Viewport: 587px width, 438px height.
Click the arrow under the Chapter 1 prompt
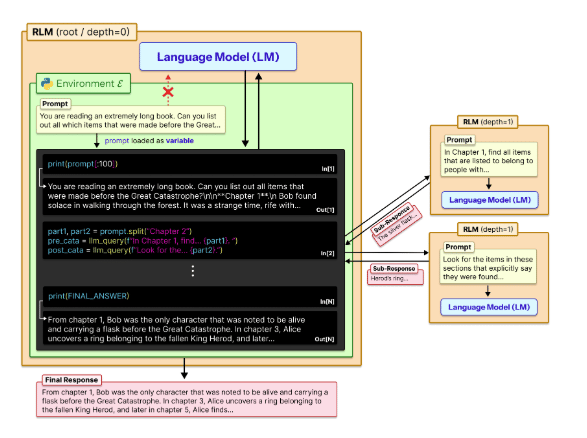point(489,183)
